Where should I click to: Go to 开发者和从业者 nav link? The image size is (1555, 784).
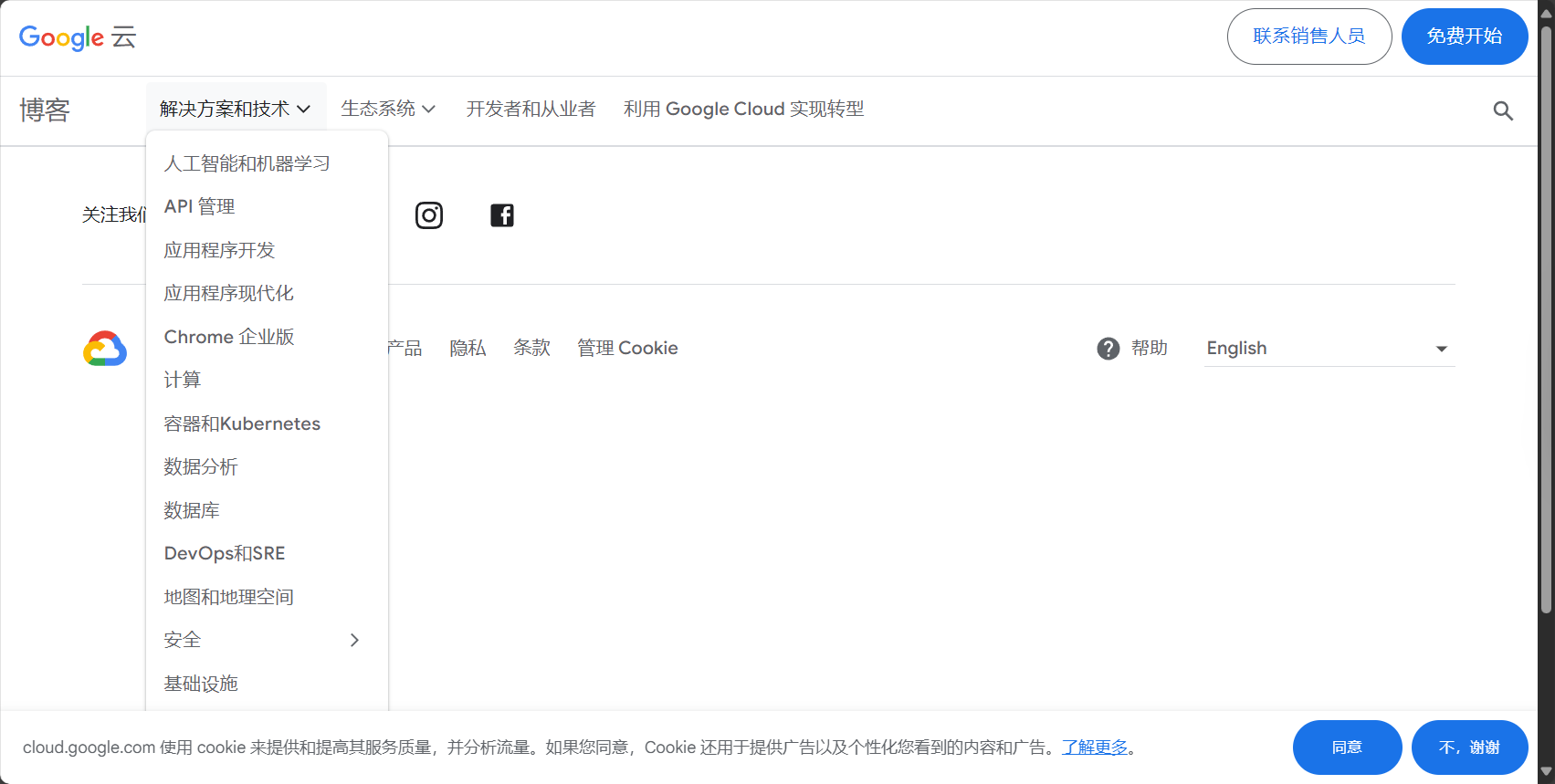tap(531, 110)
